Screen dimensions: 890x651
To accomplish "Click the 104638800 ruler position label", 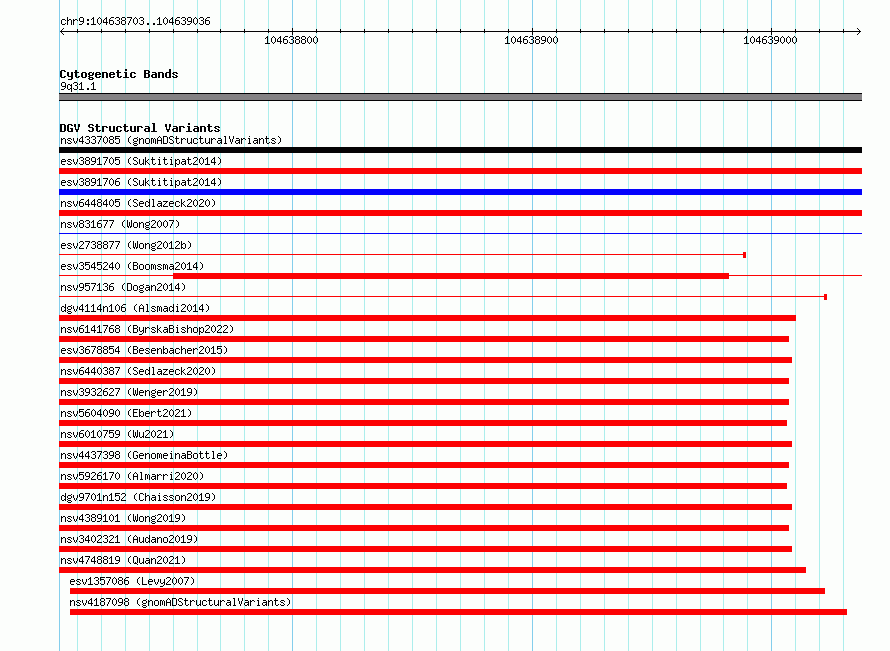I will coord(291,40).
